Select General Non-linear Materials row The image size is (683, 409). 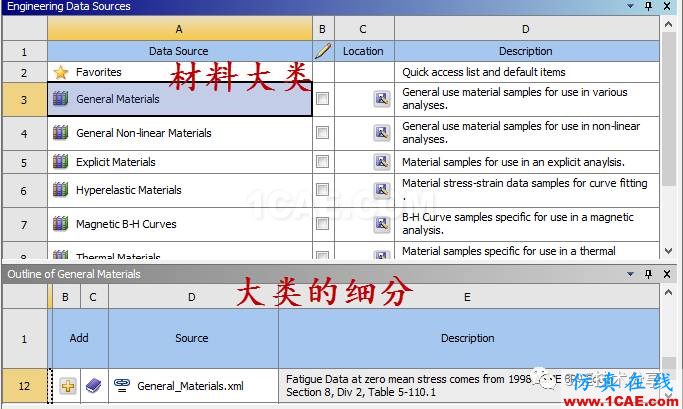[x=180, y=133]
